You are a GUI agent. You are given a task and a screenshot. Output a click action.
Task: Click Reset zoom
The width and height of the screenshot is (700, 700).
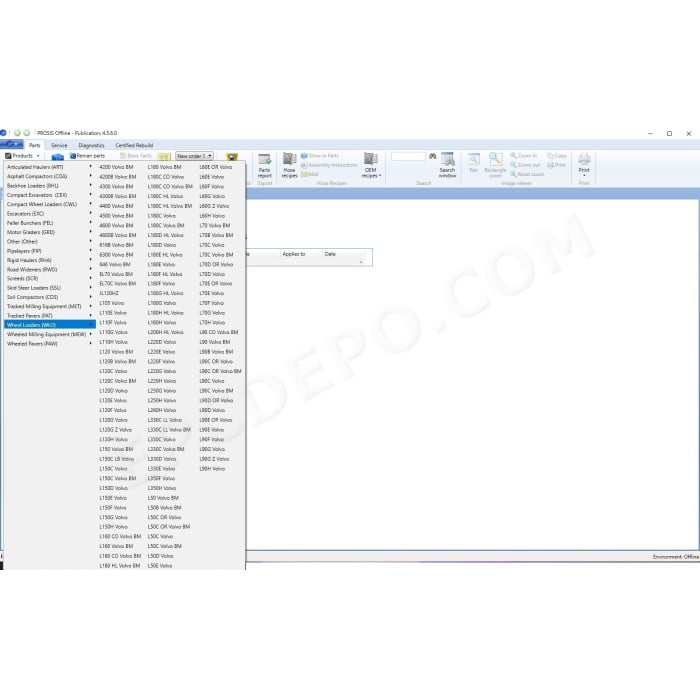point(527,174)
